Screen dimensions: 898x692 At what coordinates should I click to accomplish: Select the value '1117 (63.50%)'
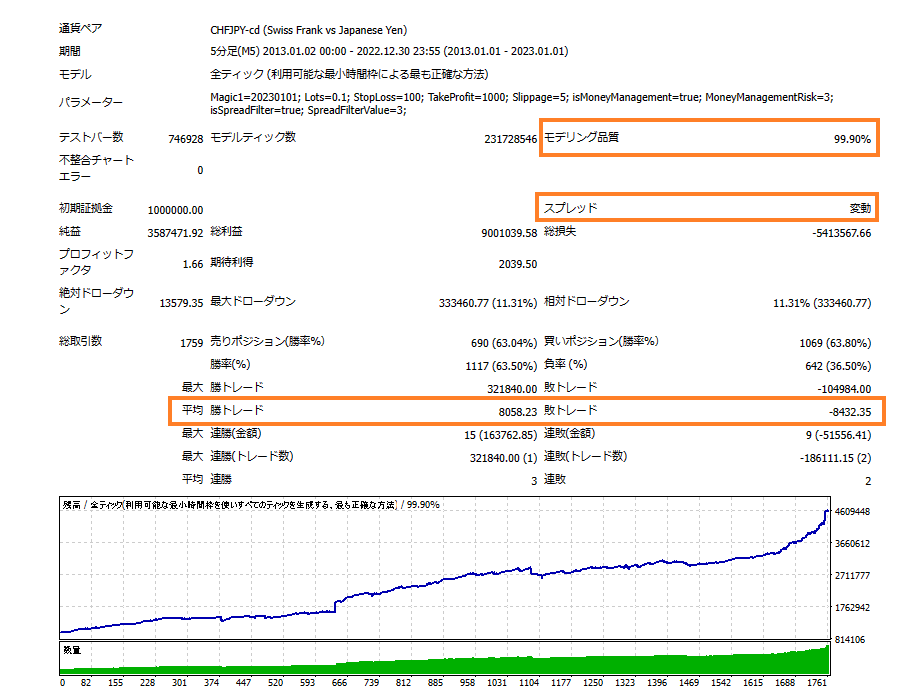pos(501,365)
